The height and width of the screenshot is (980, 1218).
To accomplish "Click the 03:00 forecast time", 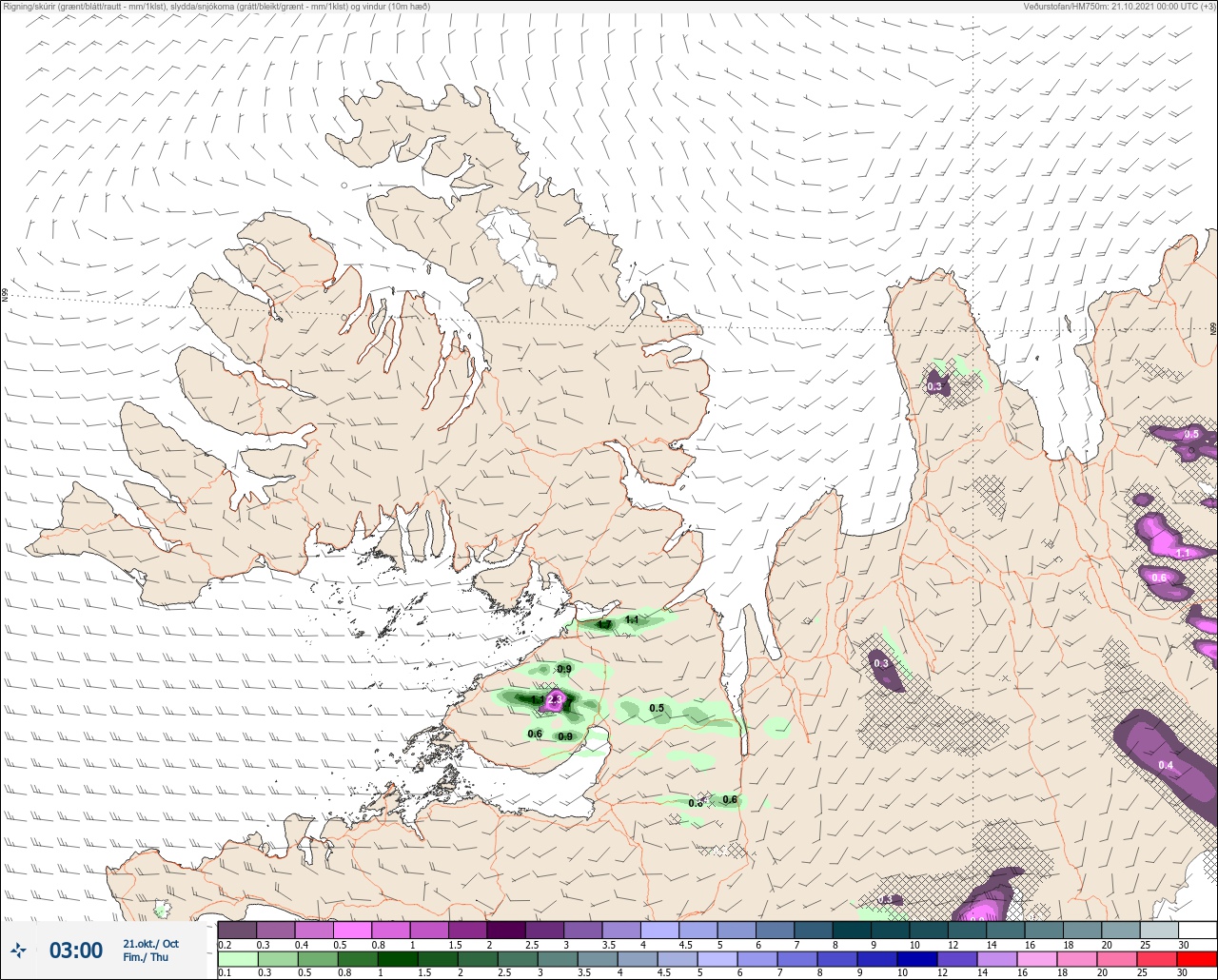I will coord(76,950).
